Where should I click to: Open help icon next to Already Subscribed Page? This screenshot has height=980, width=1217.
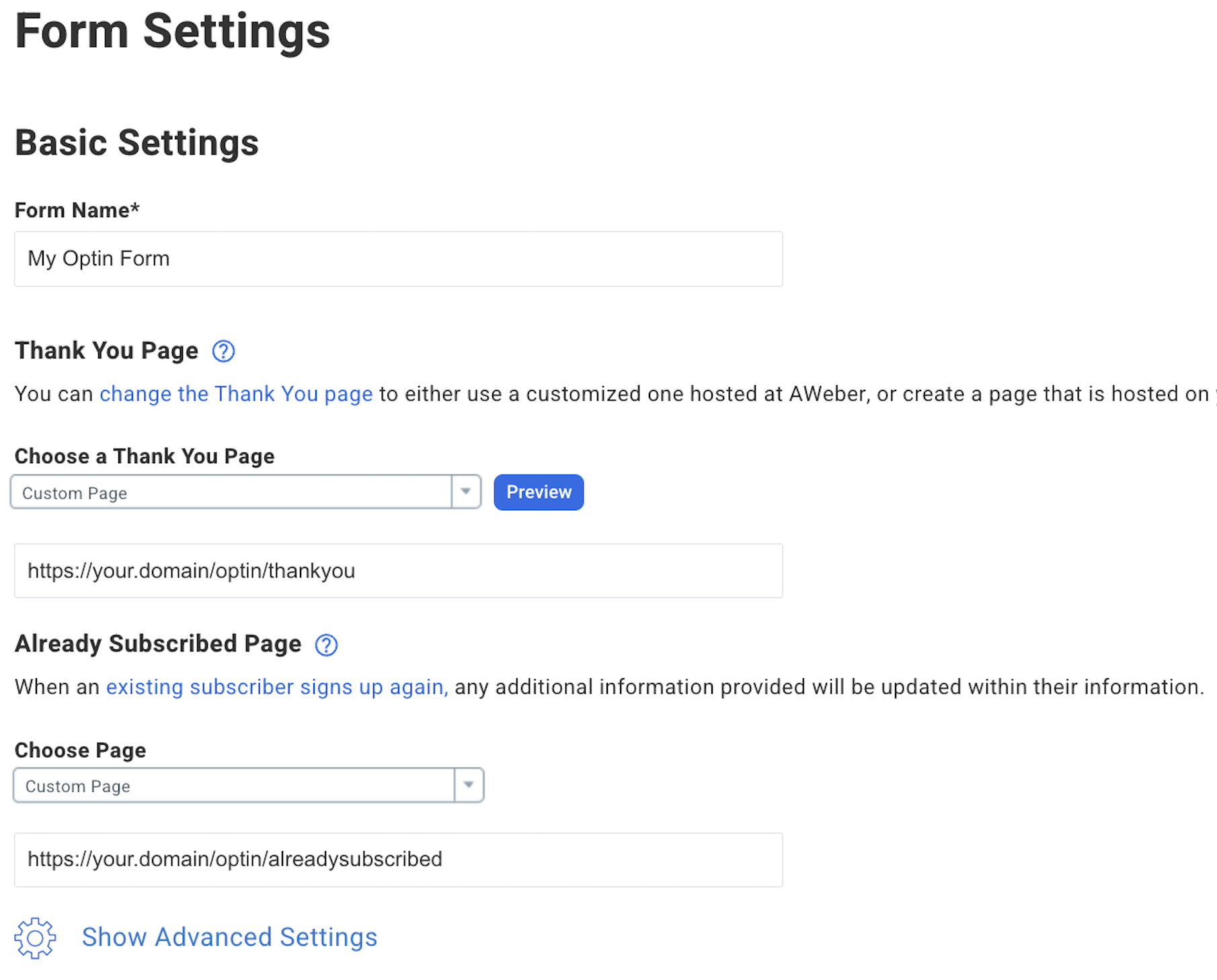pyautogui.click(x=326, y=645)
